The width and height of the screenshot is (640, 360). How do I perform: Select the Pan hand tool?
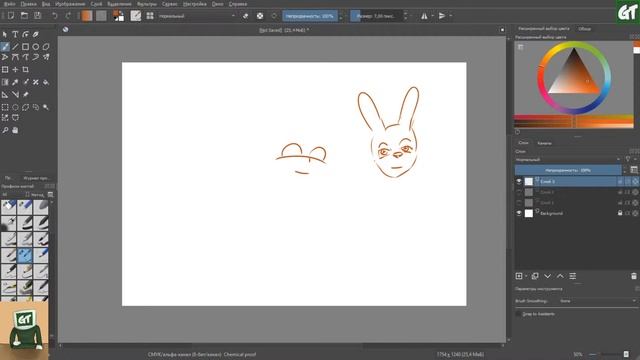[x=15, y=130]
